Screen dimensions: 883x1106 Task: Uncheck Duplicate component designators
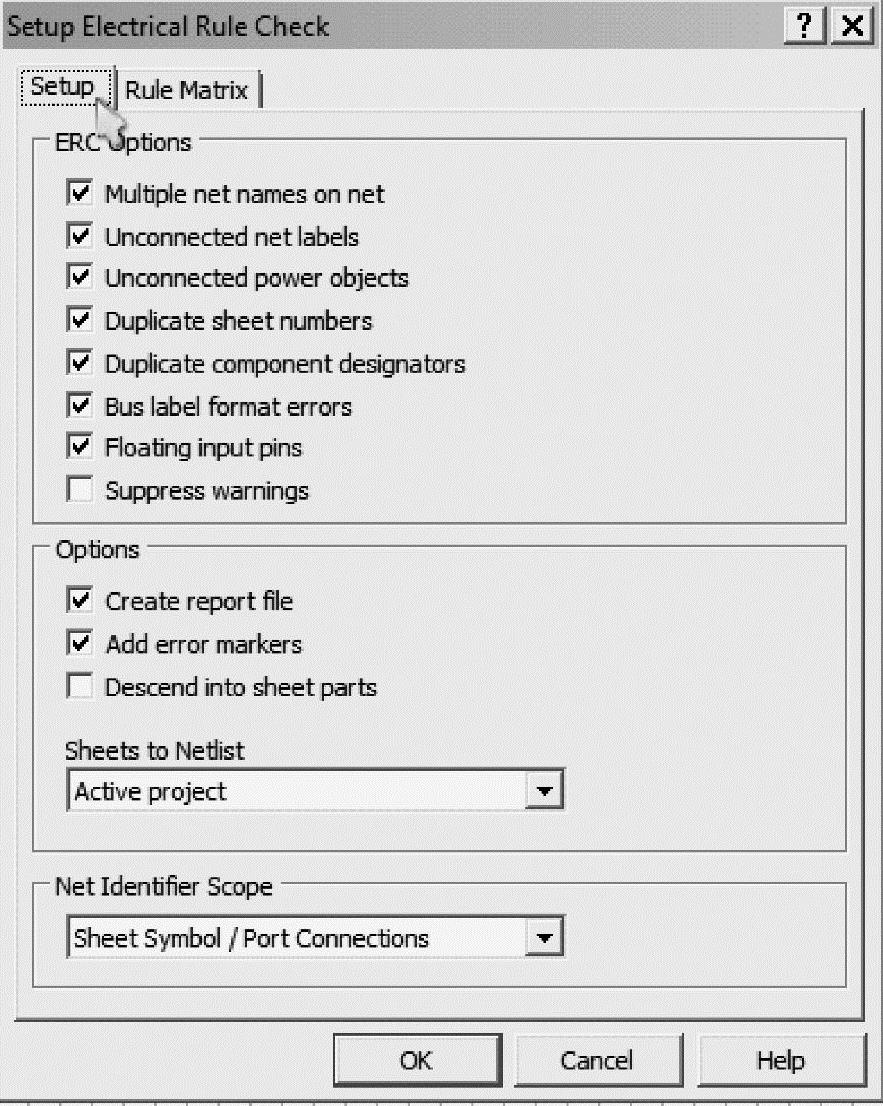pos(79,364)
